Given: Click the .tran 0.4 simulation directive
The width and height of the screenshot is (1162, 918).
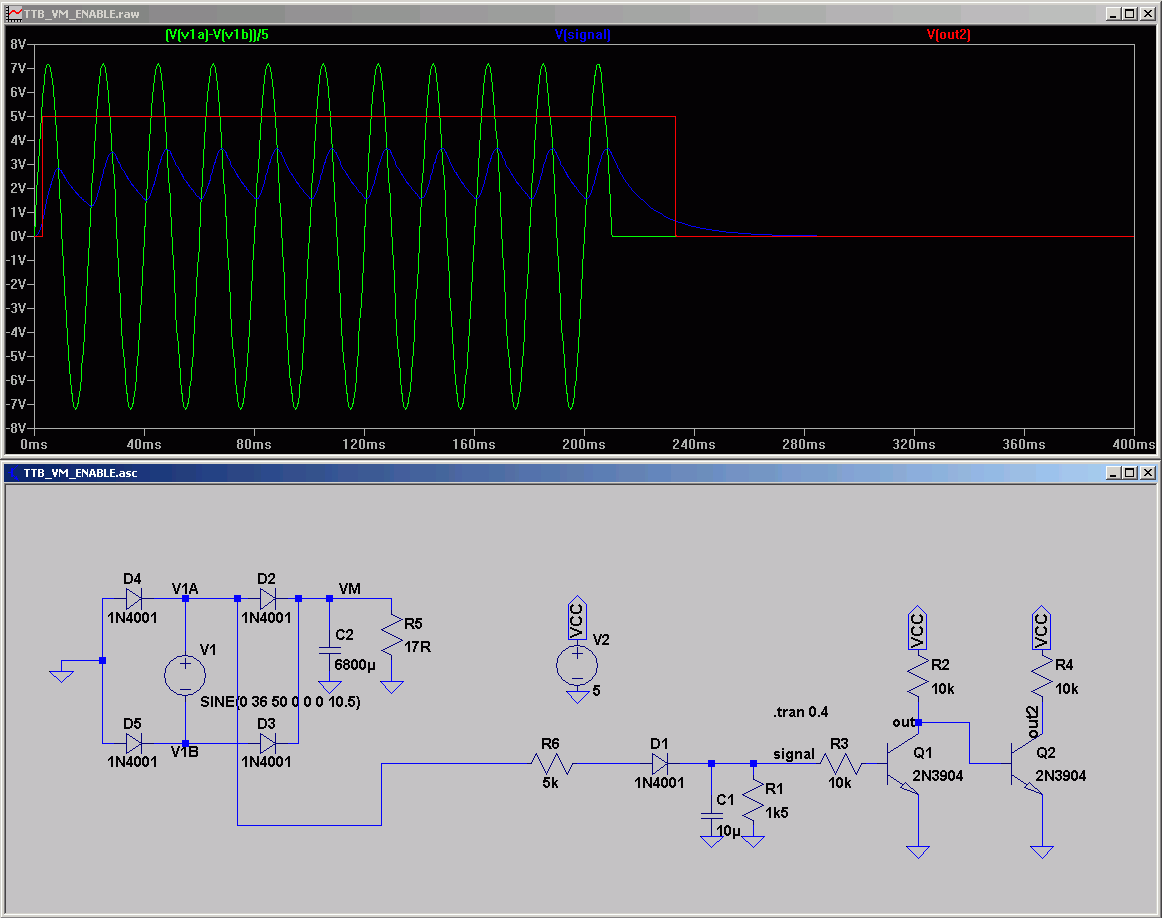Looking at the screenshot, I should pos(800,712).
